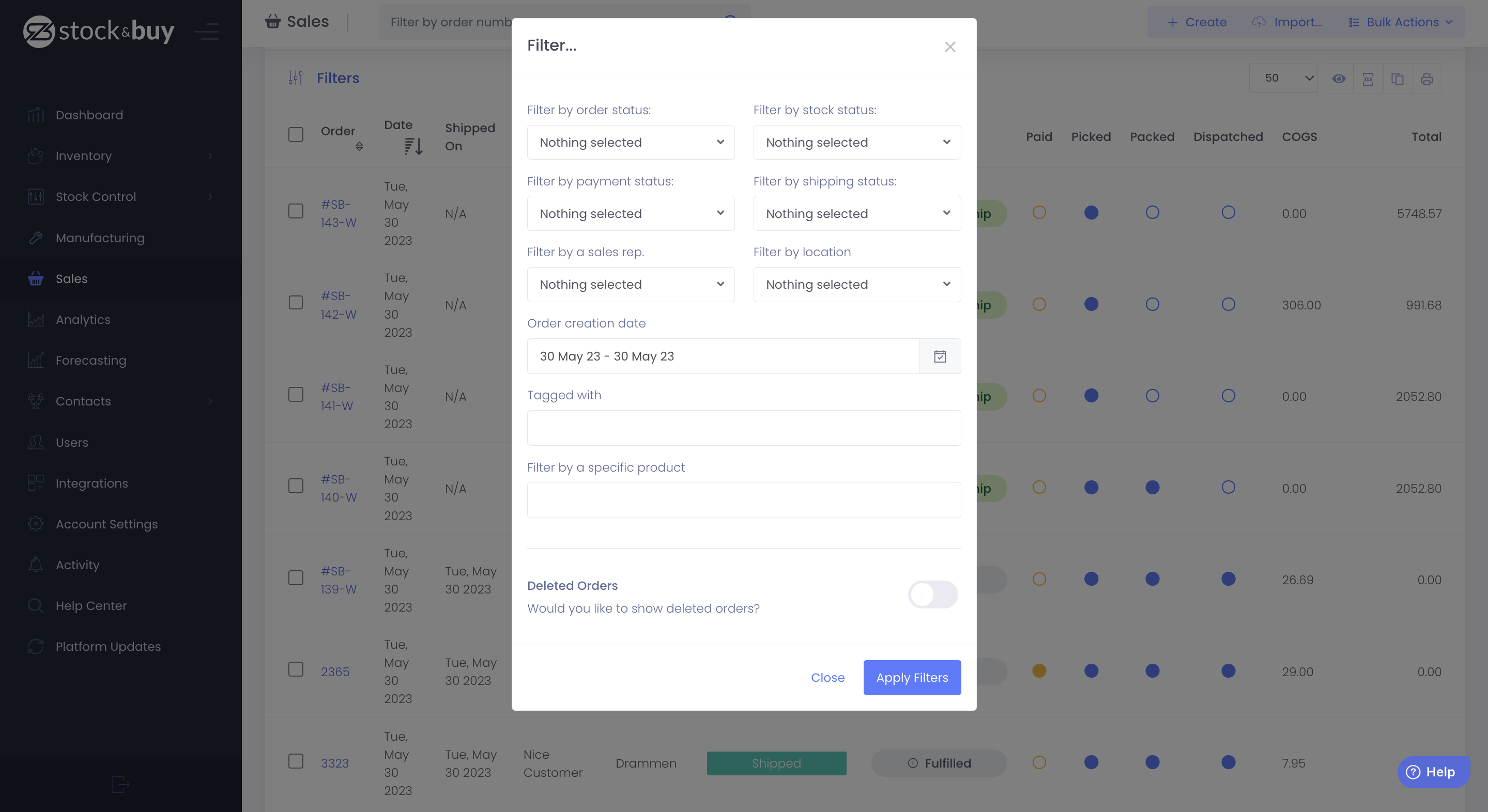Open the Filter by stock status dropdown
This screenshot has height=812, width=1488.
pos(856,143)
